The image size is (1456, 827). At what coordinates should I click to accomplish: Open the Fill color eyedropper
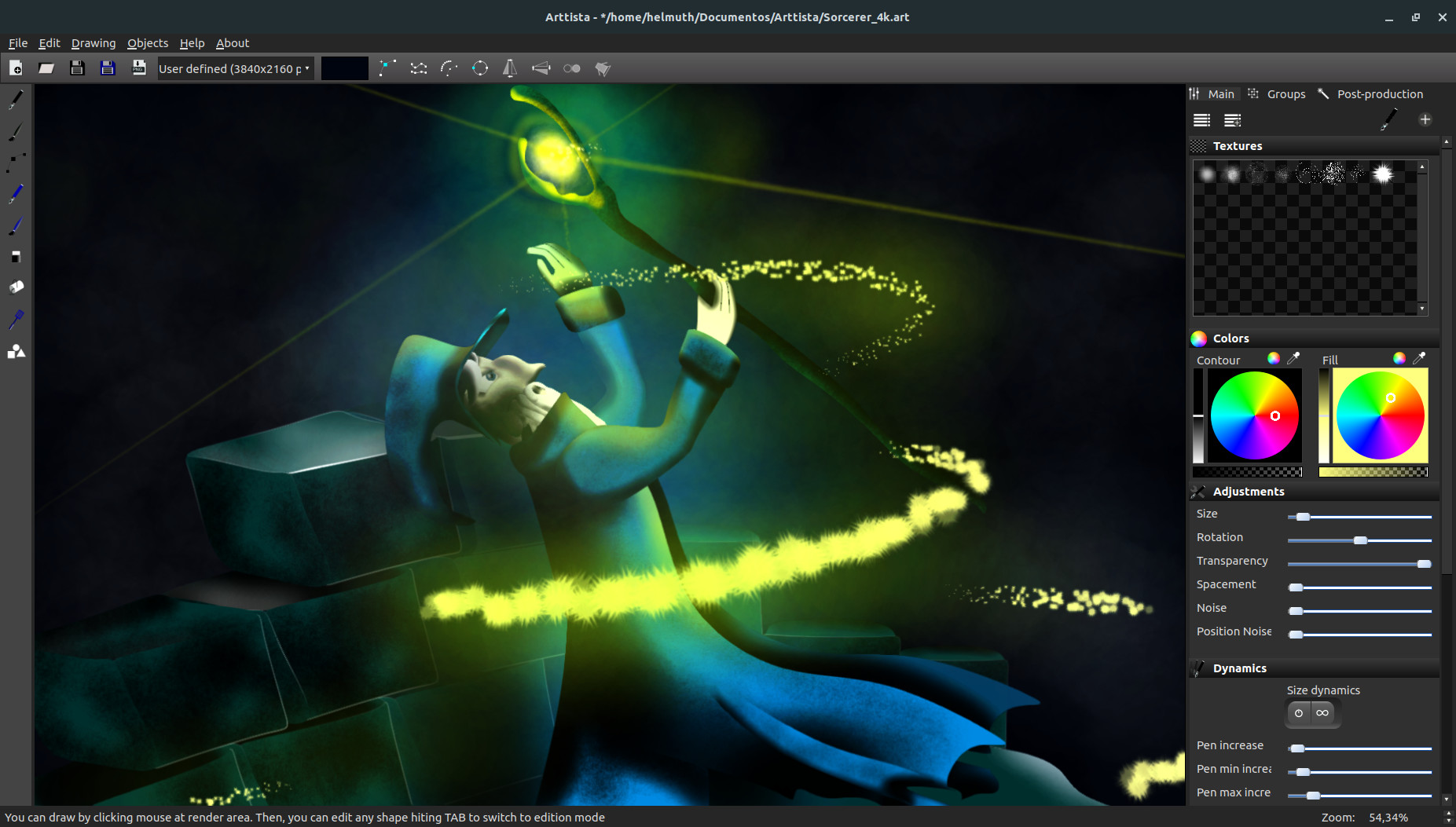click(1419, 358)
